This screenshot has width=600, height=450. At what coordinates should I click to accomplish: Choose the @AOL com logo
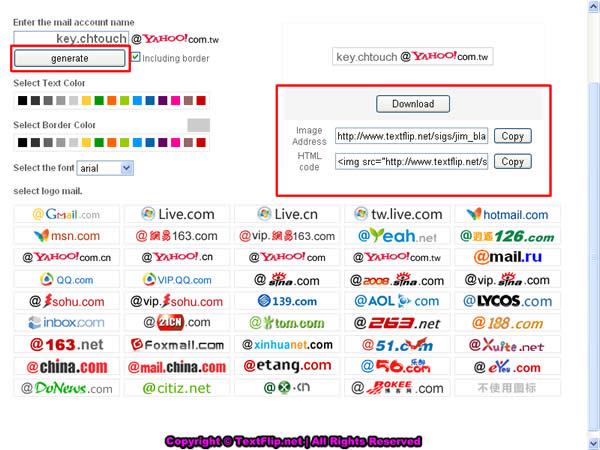pos(397,301)
